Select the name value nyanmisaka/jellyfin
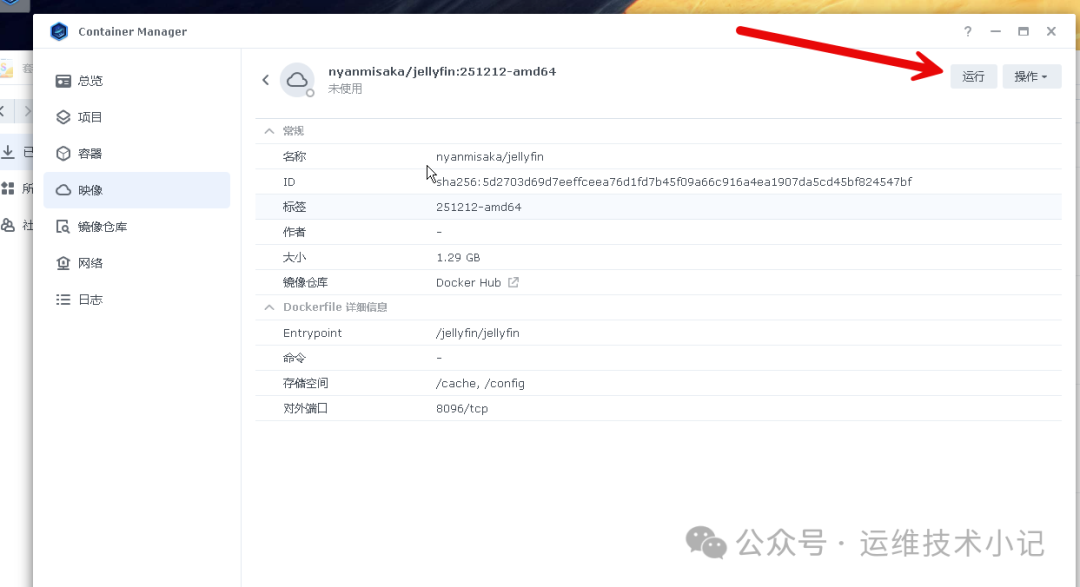 coord(490,157)
